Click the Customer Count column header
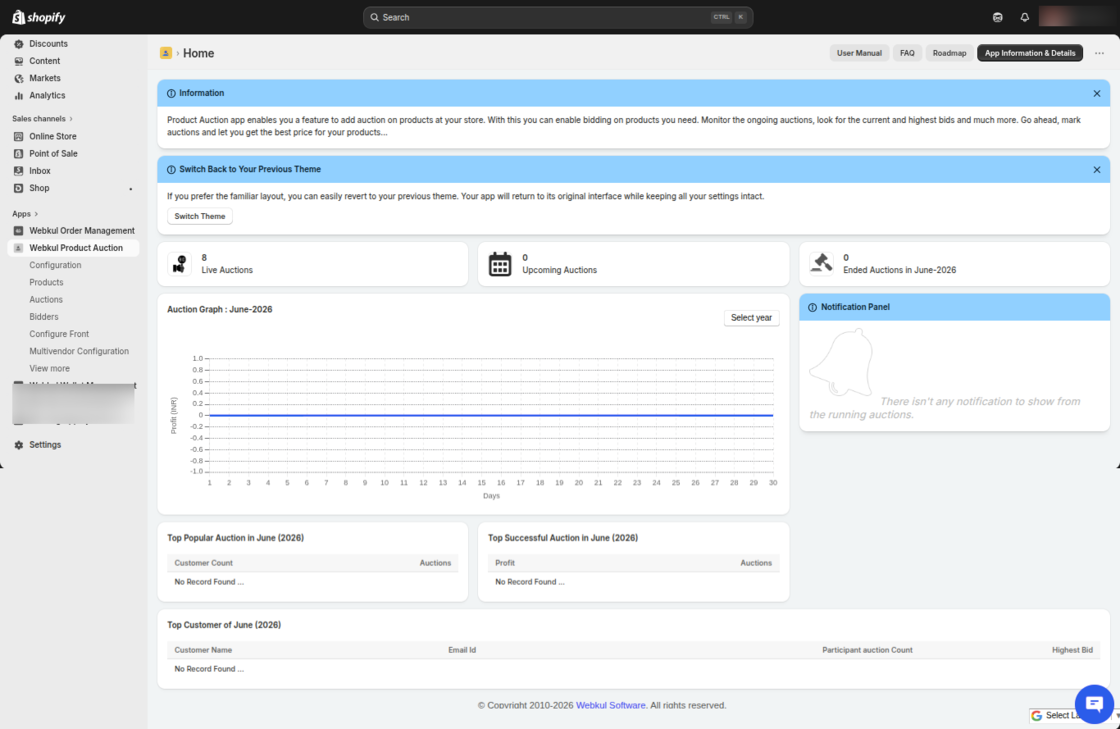 tap(204, 563)
